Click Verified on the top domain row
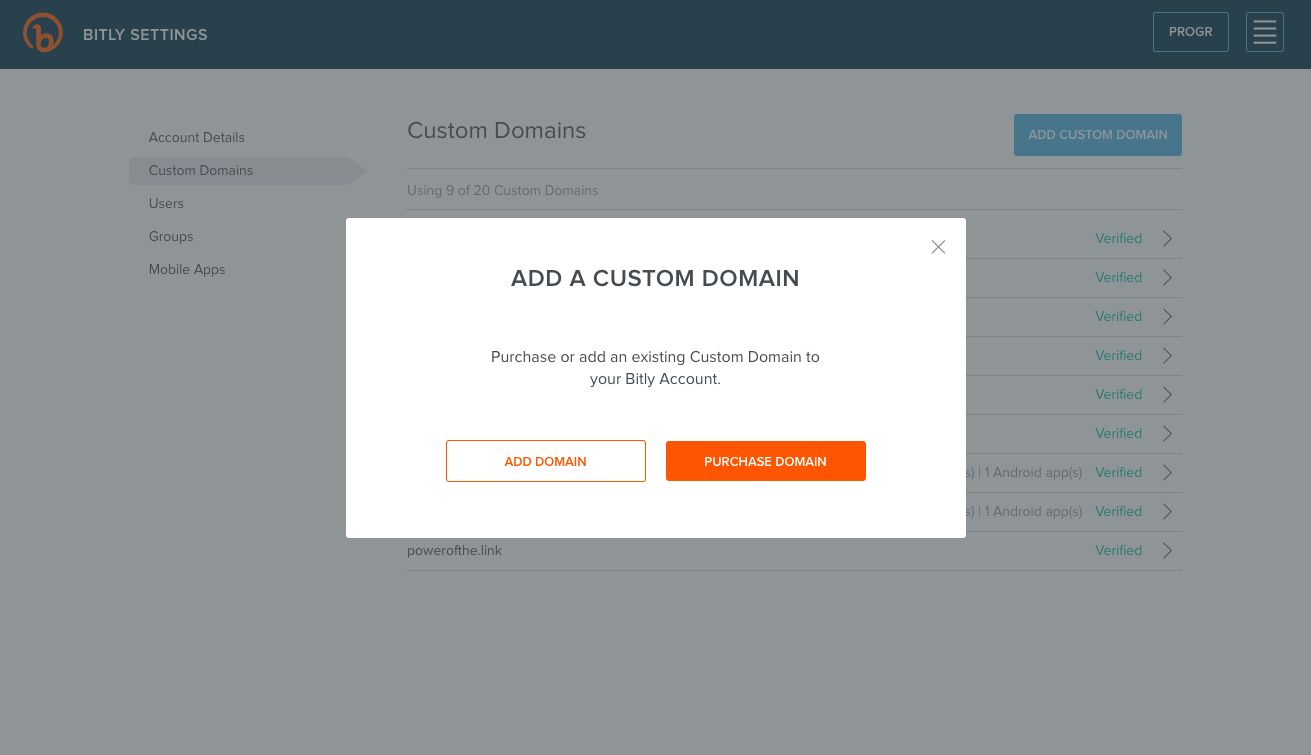 [x=1118, y=238]
